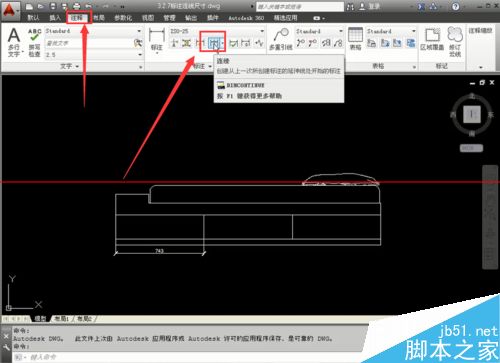Click the large 标注 dimension tool

coord(157,40)
